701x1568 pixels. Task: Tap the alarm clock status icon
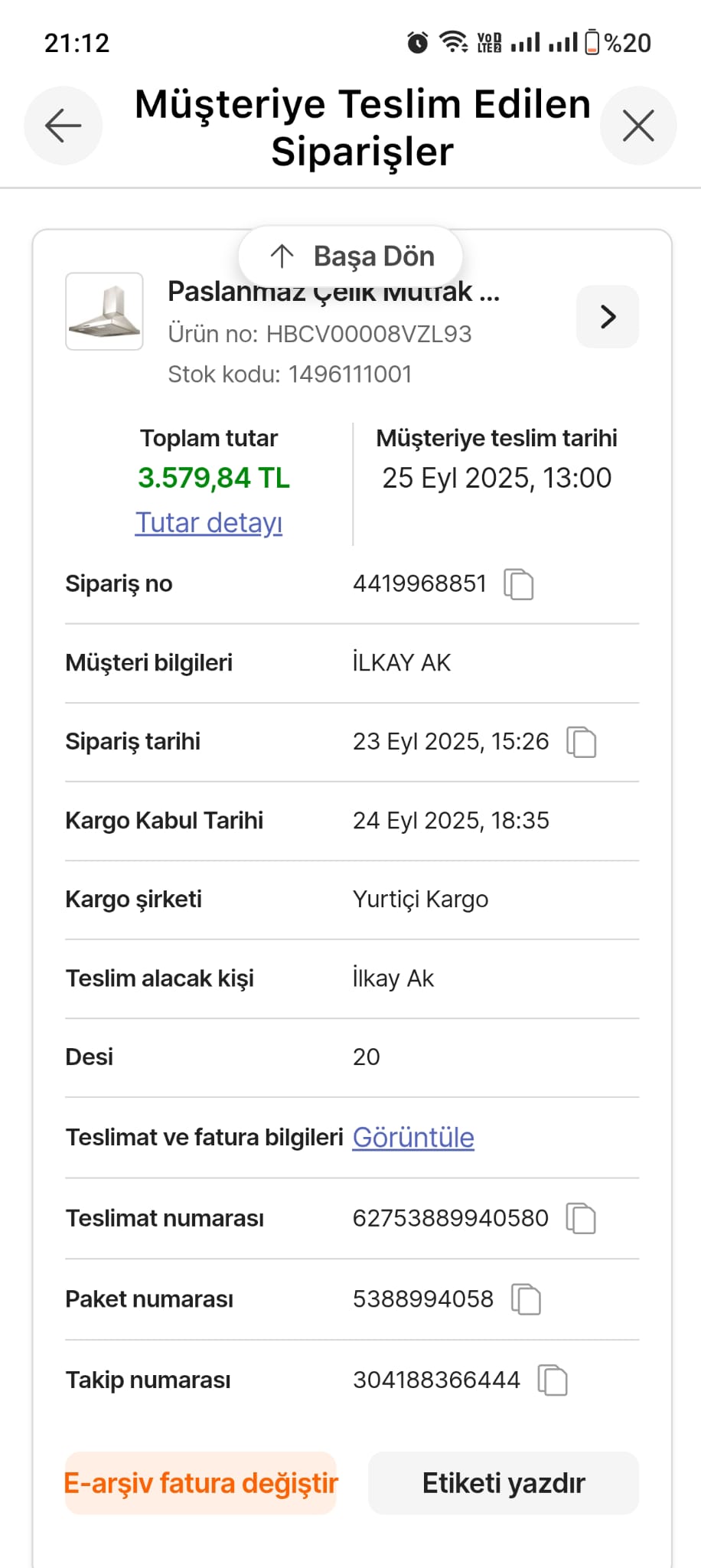pyautogui.click(x=417, y=42)
